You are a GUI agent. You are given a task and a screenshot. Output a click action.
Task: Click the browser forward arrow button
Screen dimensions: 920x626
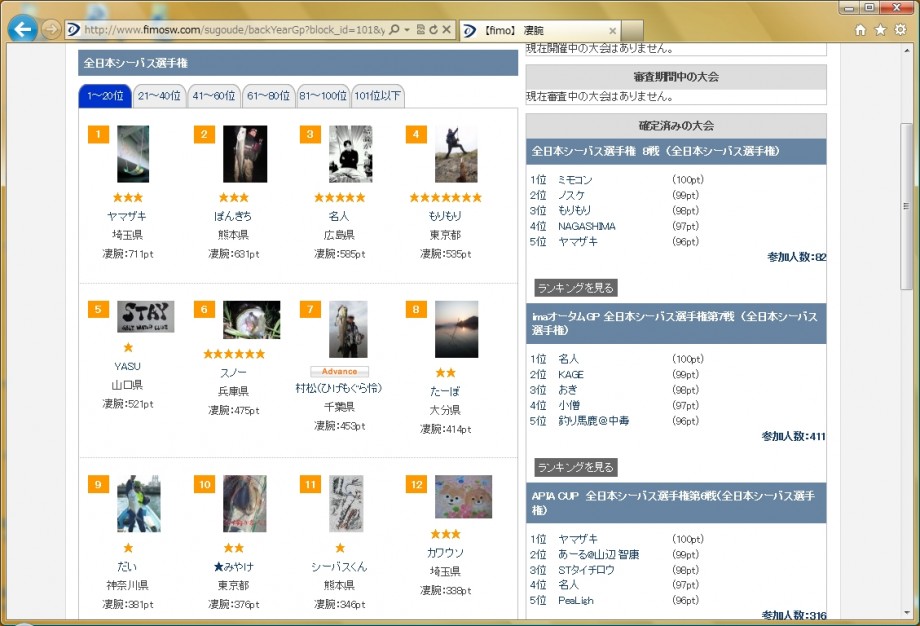point(51,29)
